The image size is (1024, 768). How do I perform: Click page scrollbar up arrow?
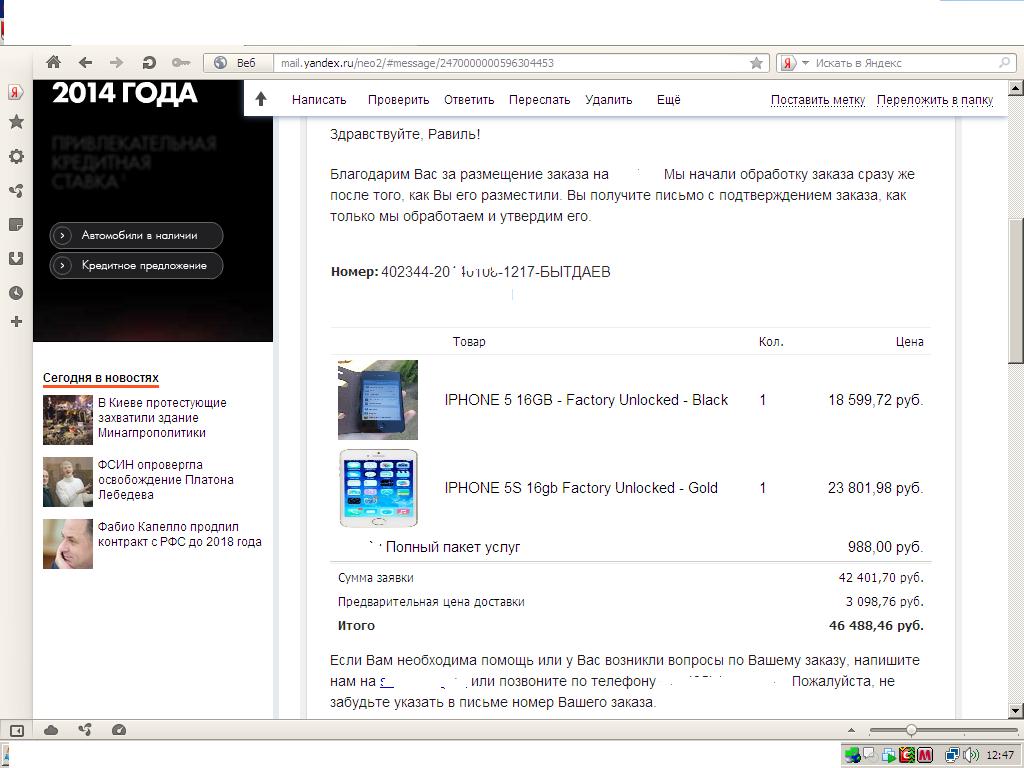point(1016,87)
